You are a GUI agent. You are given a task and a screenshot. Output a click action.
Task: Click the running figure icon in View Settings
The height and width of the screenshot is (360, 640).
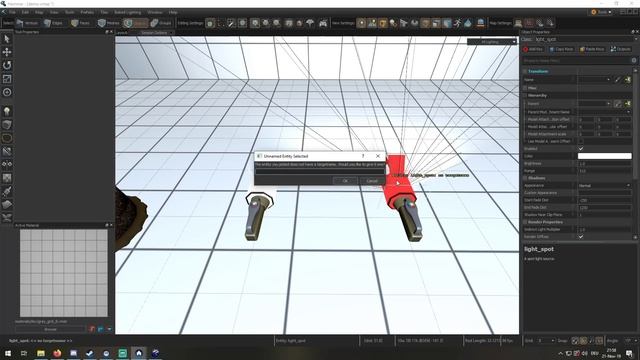click(x=458, y=23)
